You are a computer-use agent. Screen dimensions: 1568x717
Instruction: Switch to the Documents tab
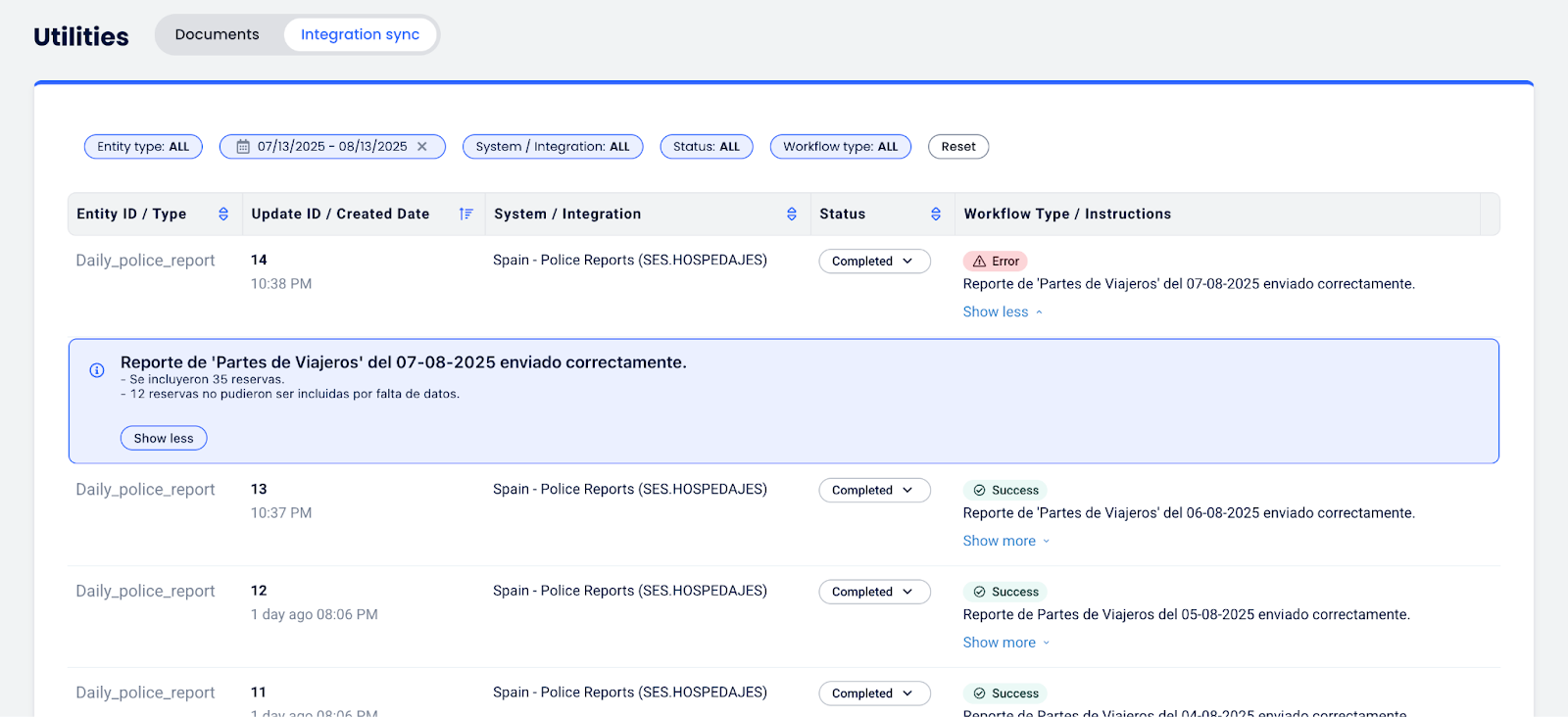point(218,34)
